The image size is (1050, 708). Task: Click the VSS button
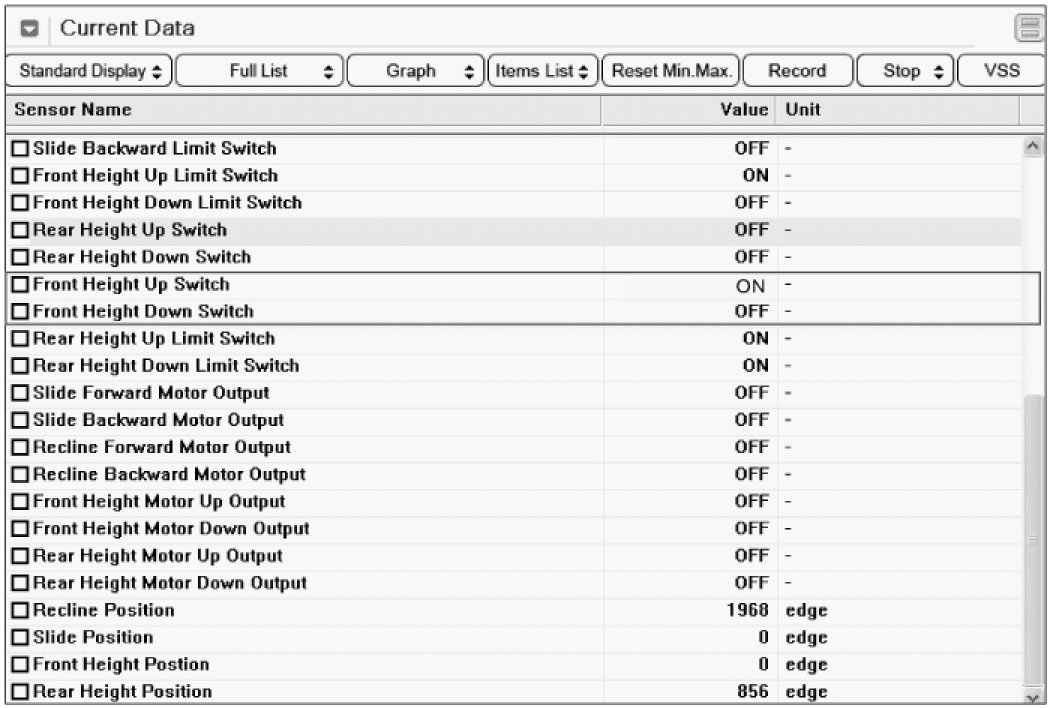(x=1001, y=71)
